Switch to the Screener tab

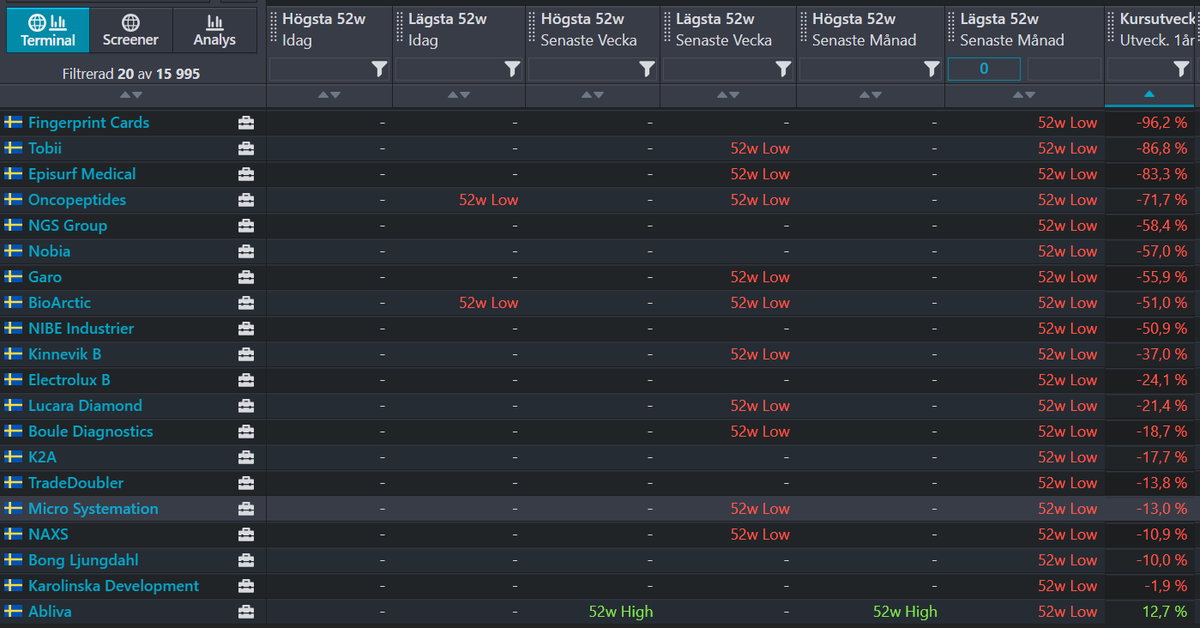coord(131,30)
